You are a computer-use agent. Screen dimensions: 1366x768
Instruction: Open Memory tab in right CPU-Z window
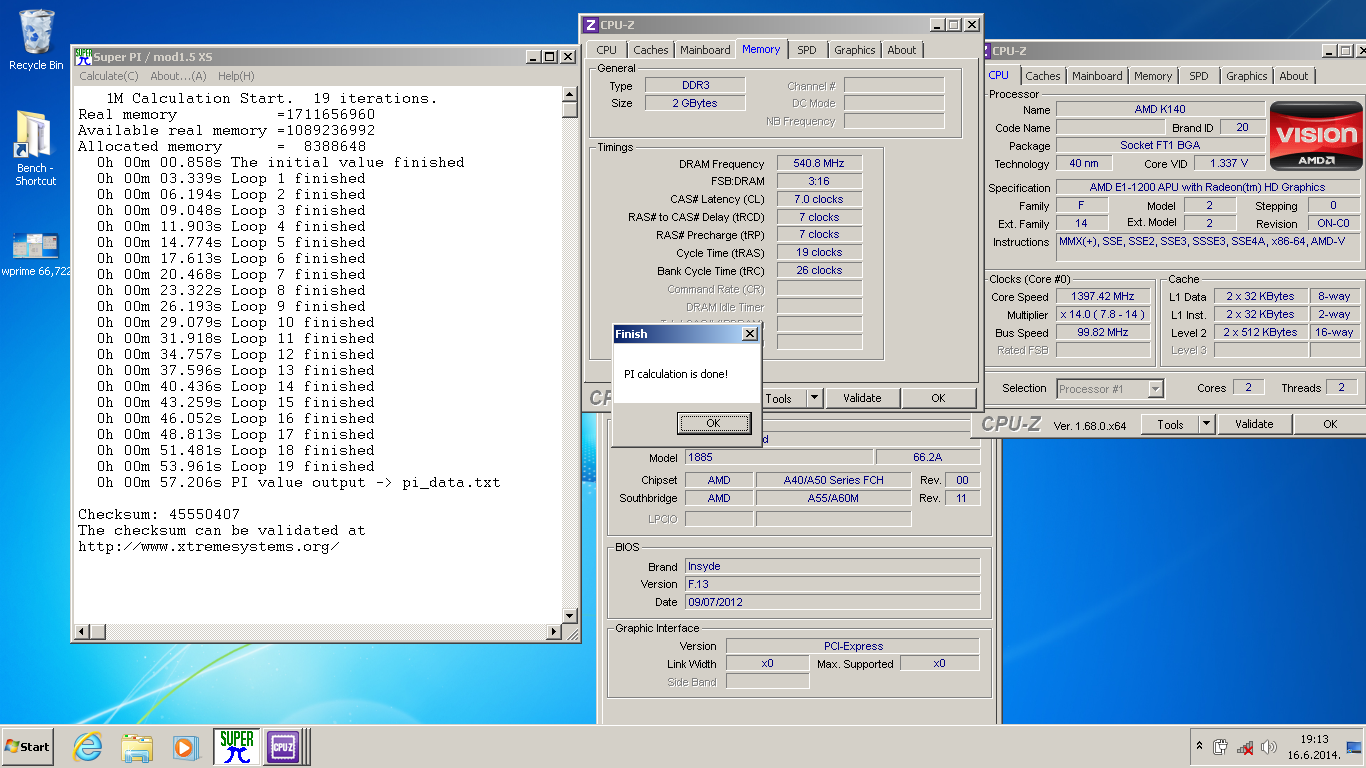(x=1153, y=76)
